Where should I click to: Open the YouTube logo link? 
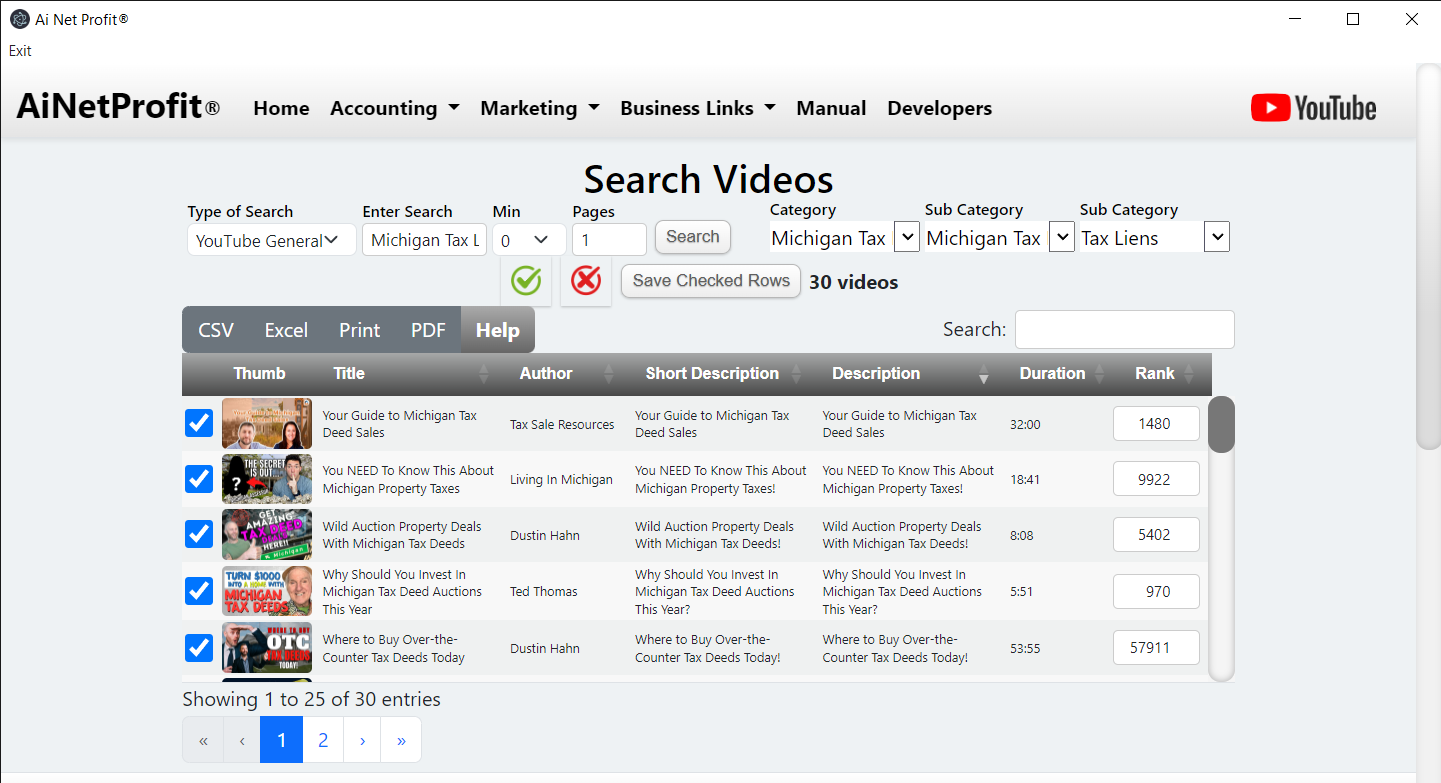(1313, 108)
